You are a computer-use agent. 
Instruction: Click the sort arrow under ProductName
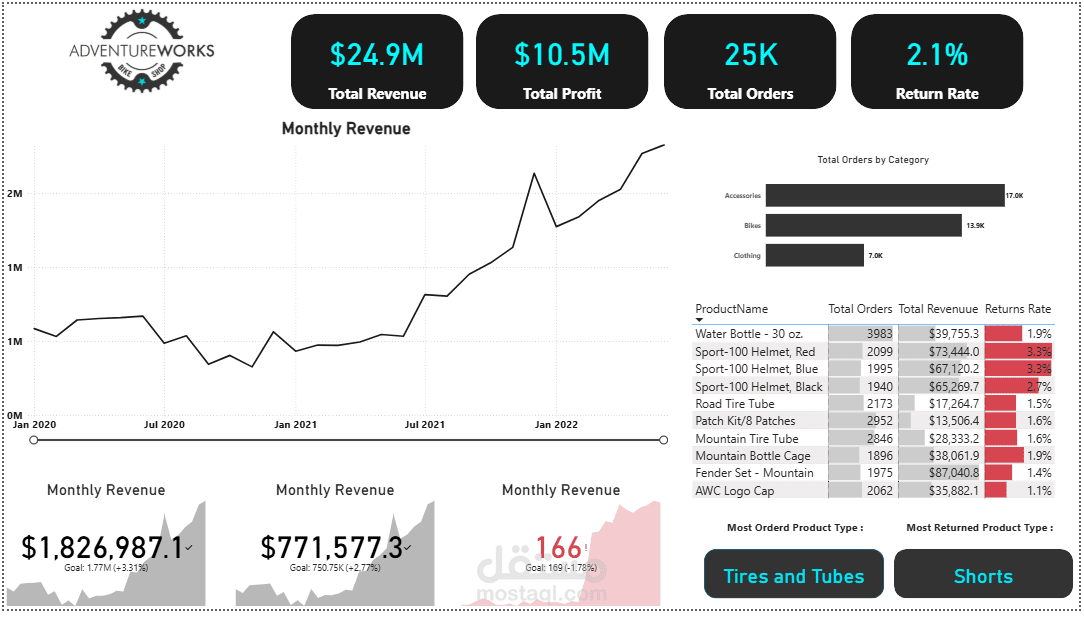tap(699, 320)
